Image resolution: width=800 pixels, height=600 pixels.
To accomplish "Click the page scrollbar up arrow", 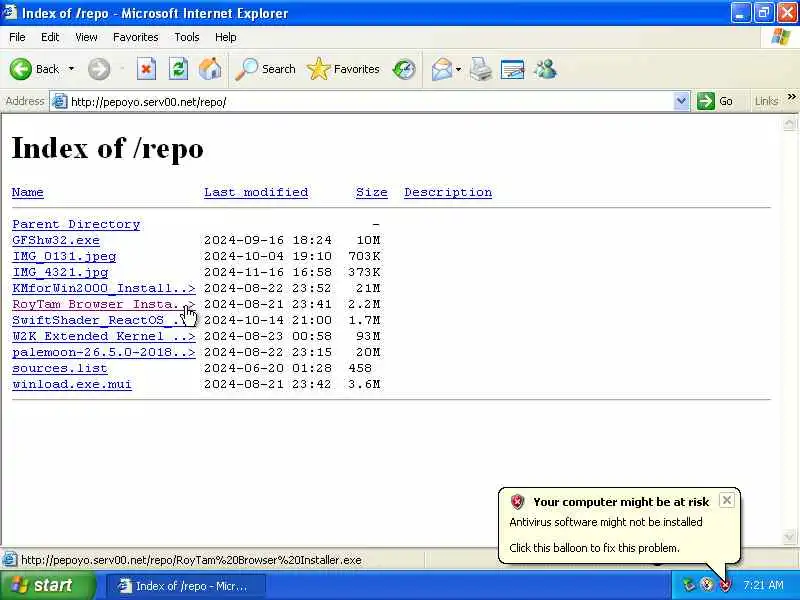I will (x=789, y=124).
